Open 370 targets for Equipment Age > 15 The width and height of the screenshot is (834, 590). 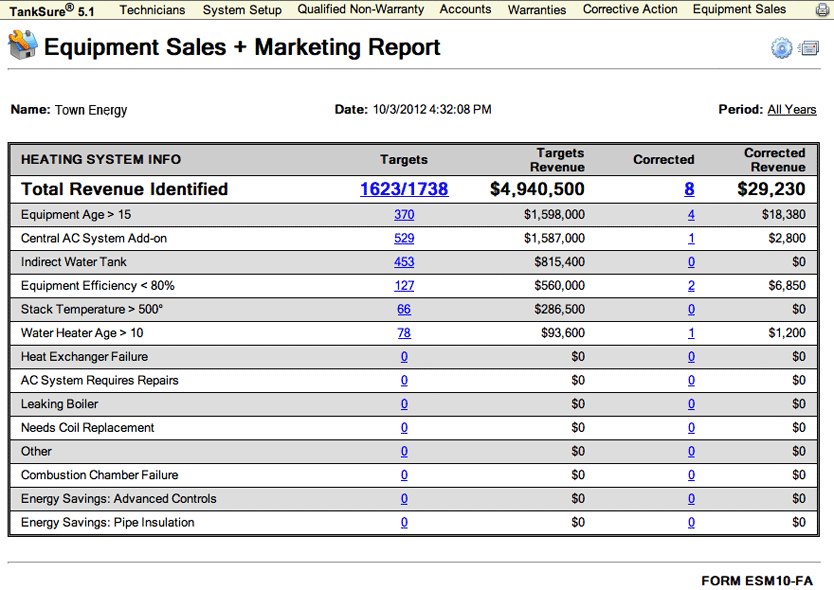(x=404, y=215)
